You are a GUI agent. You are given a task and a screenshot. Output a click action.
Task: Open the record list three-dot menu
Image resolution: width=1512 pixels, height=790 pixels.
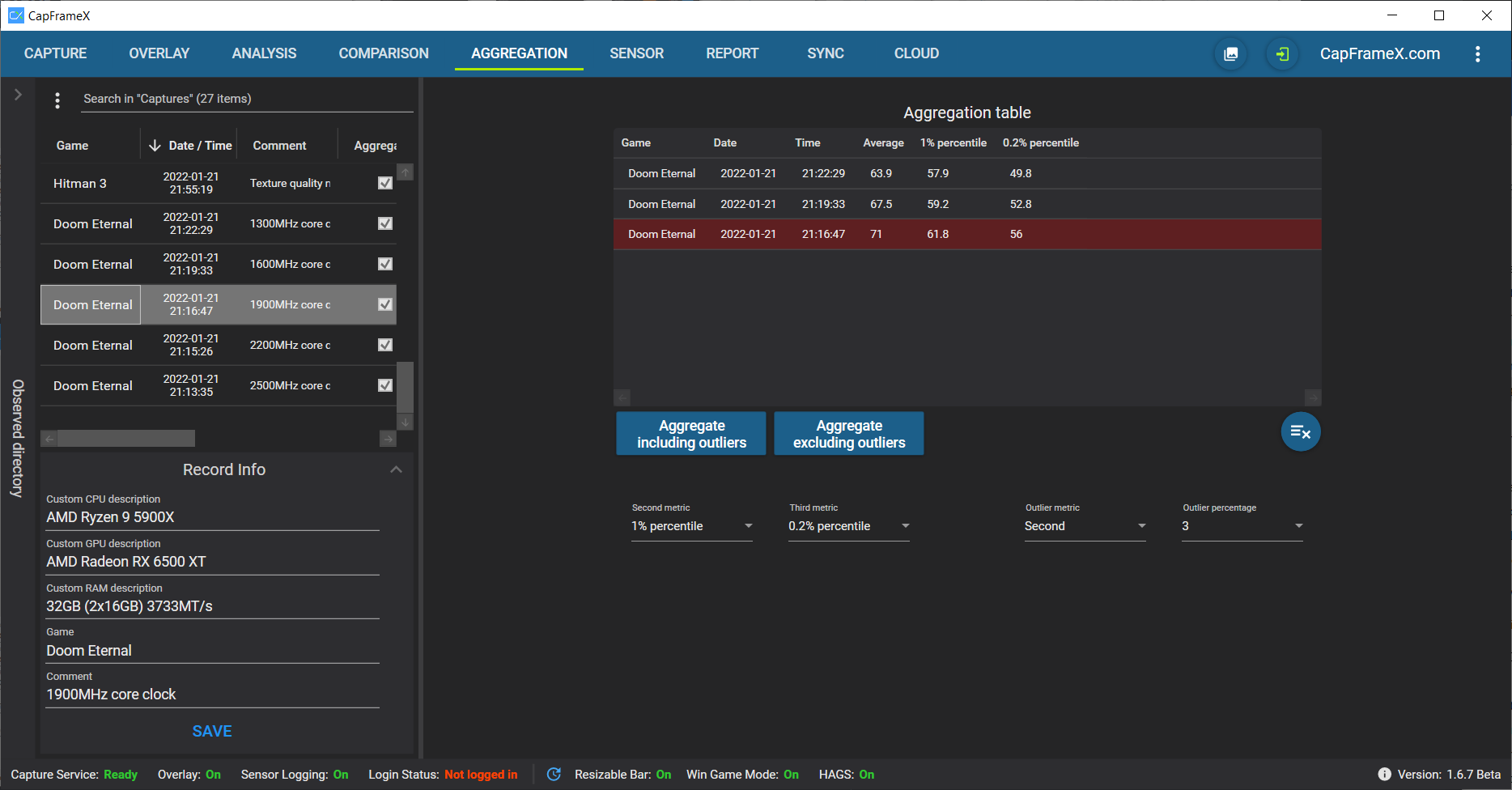[57, 100]
